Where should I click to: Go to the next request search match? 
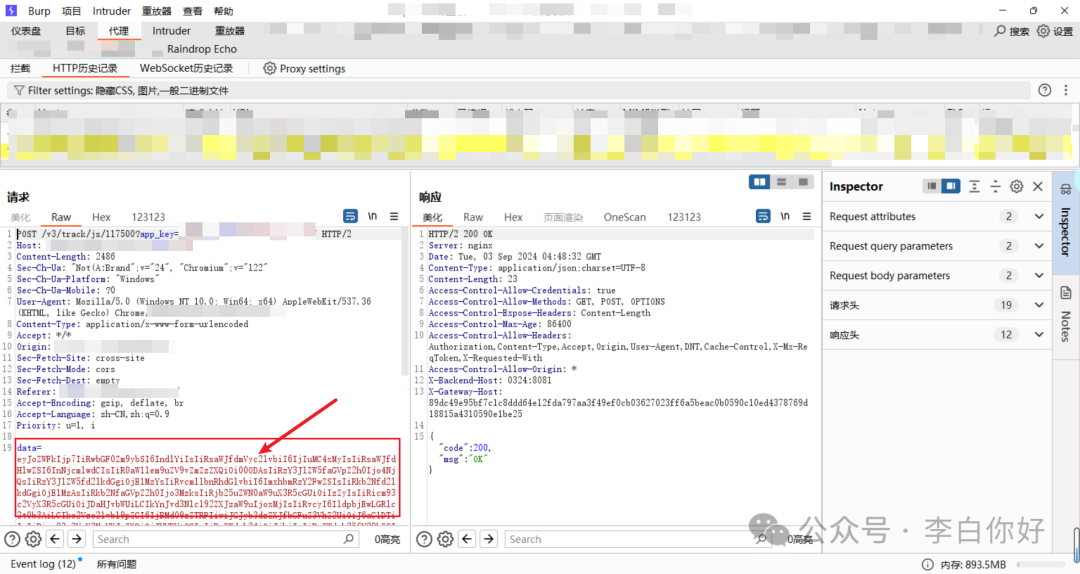click(x=76, y=539)
